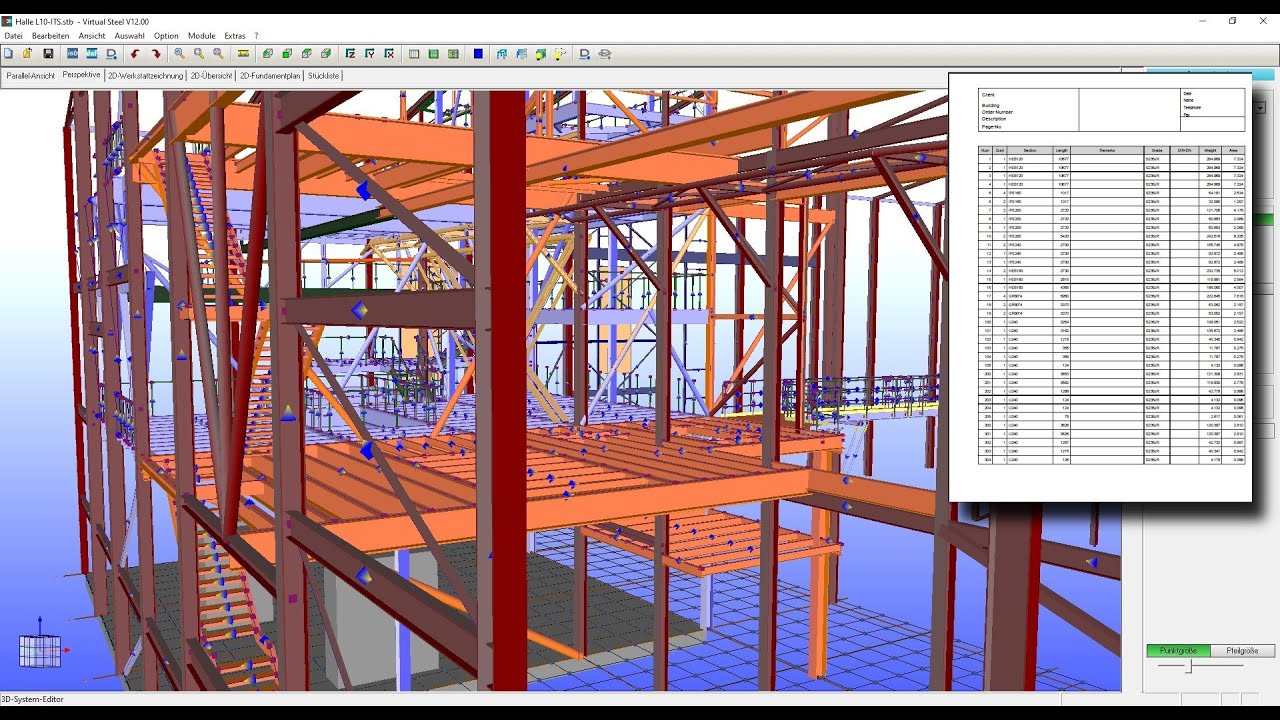The height and width of the screenshot is (720, 1280).
Task: Open the Auswahl menu
Action: [x=130, y=36]
